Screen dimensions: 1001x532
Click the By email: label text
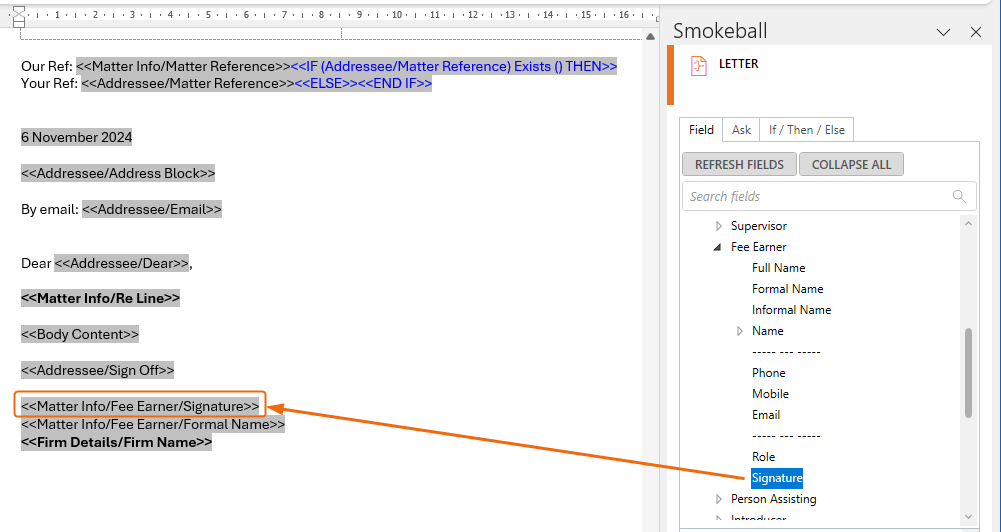tap(50, 209)
